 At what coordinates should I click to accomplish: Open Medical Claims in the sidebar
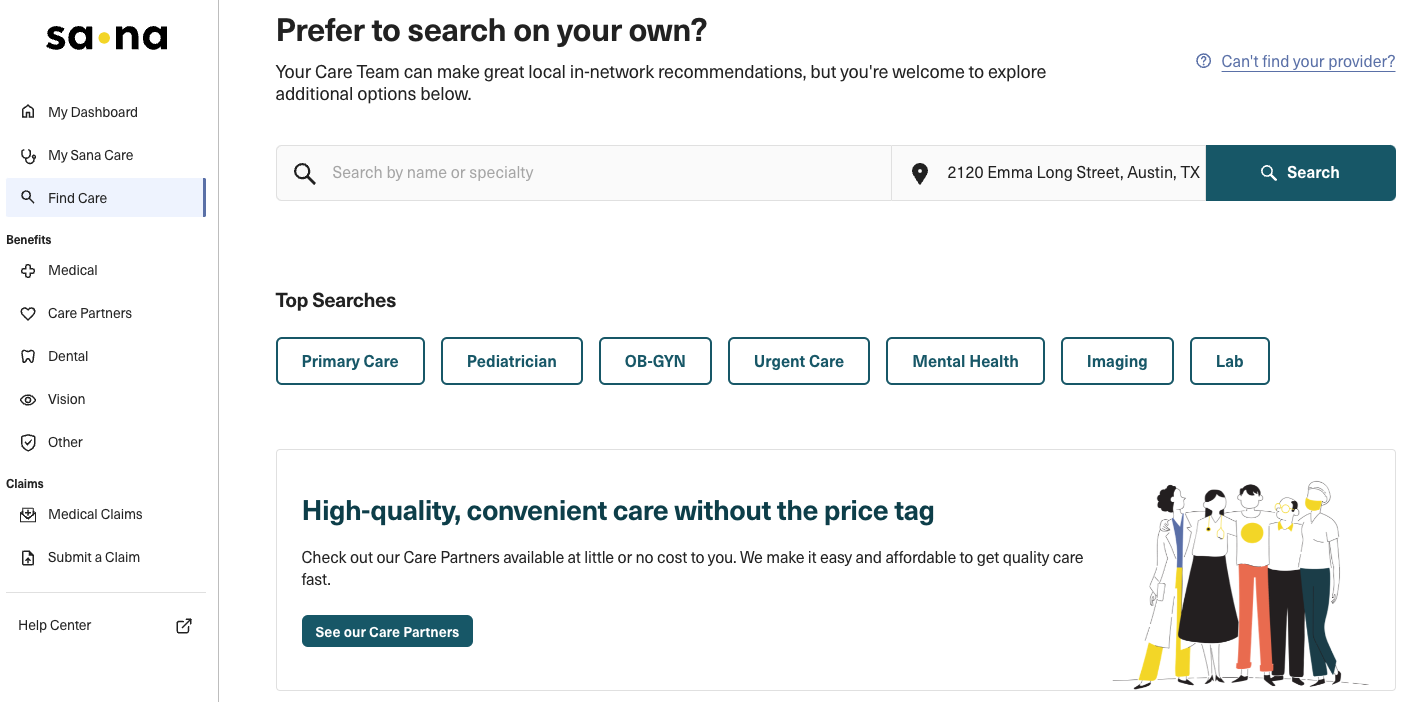95,514
